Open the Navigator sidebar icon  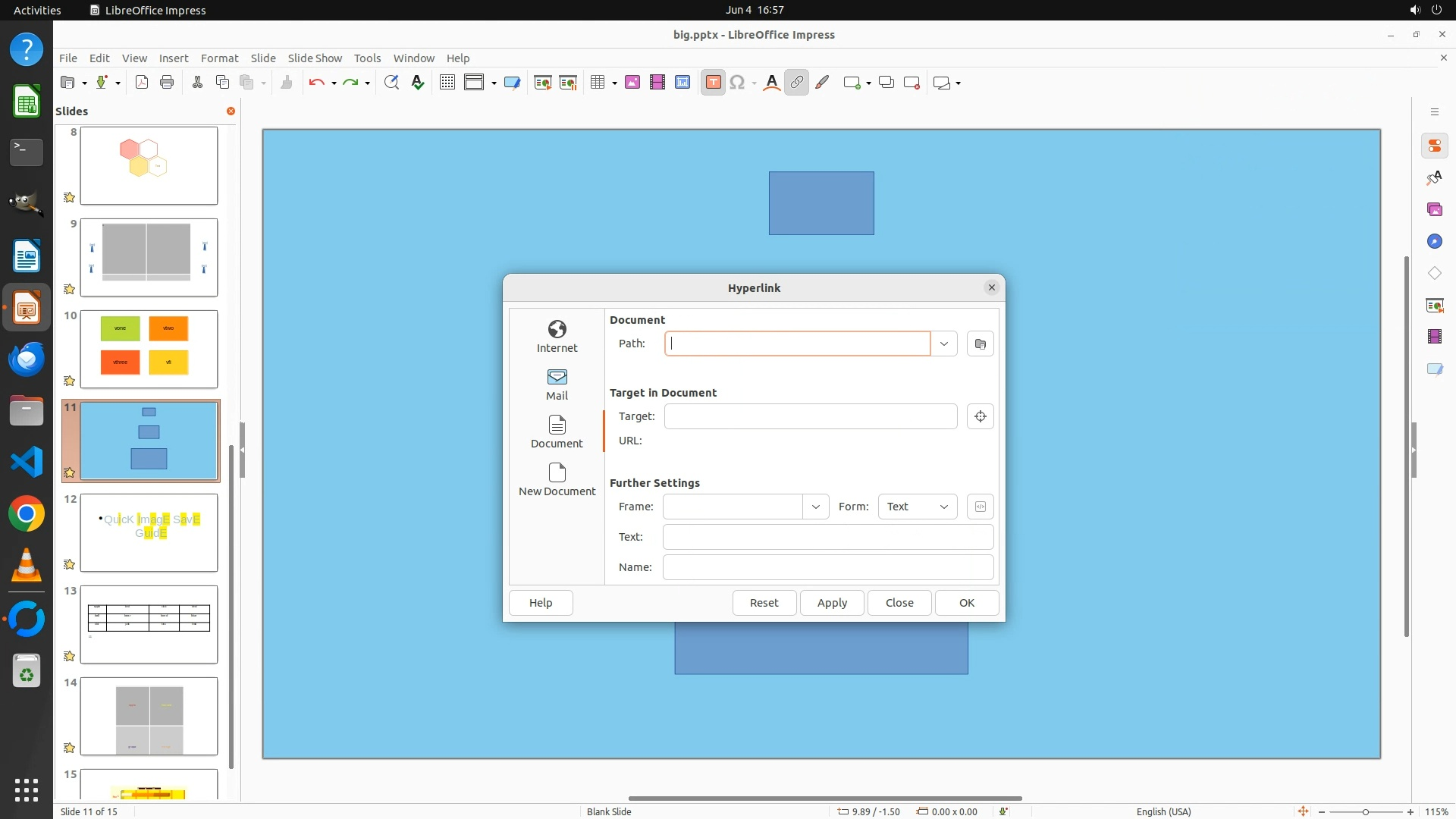[1434, 241]
